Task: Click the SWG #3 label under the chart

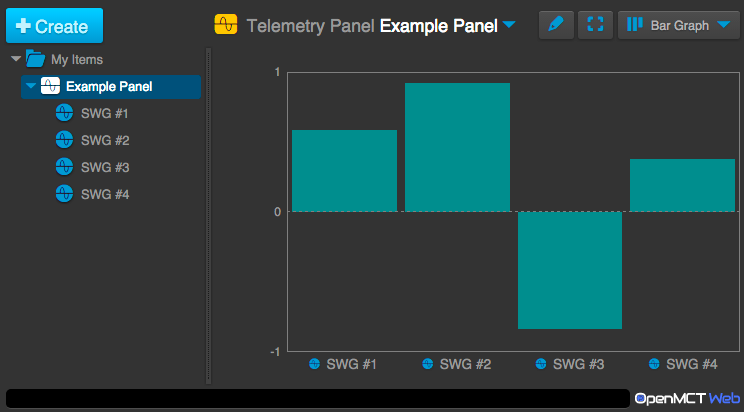Action: click(x=578, y=364)
